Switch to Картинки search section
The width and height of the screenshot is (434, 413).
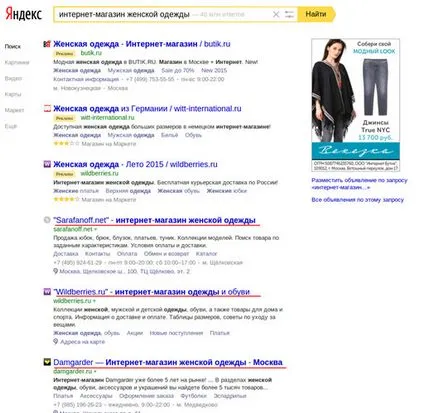click(17, 62)
